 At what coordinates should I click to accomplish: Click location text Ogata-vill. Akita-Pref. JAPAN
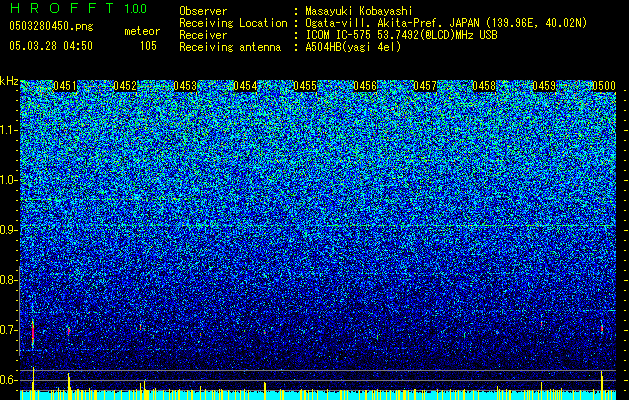tap(392, 23)
